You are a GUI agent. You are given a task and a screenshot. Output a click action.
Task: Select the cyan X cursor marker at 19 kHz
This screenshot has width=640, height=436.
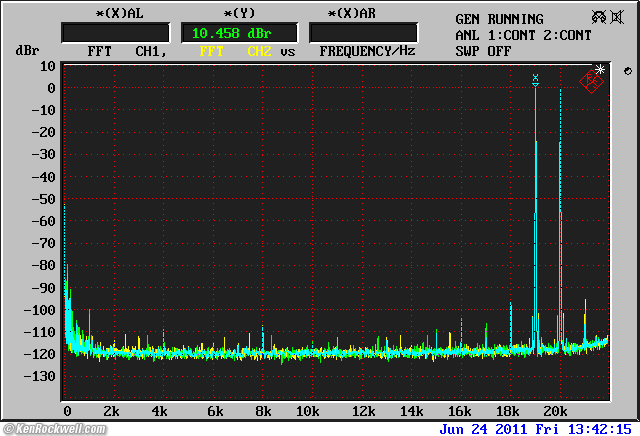pos(536,80)
